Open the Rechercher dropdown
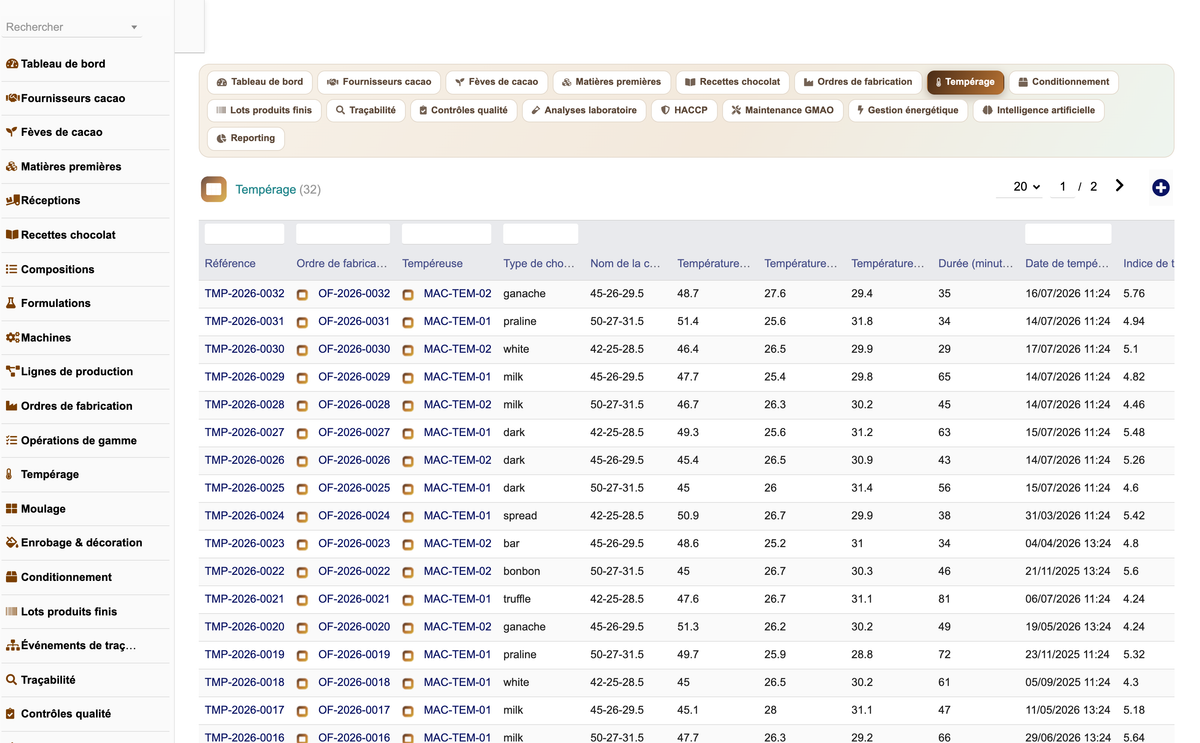 [73, 27]
